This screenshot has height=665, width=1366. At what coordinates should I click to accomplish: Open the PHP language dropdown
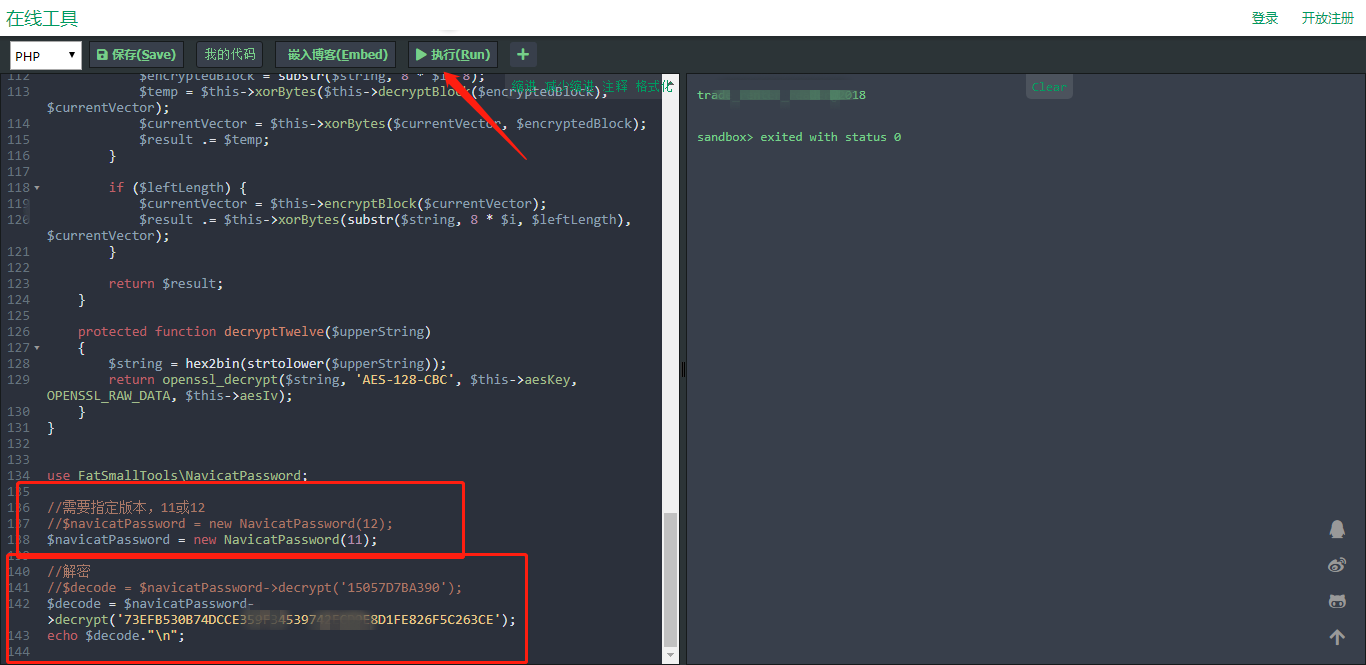click(x=45, y=56)
